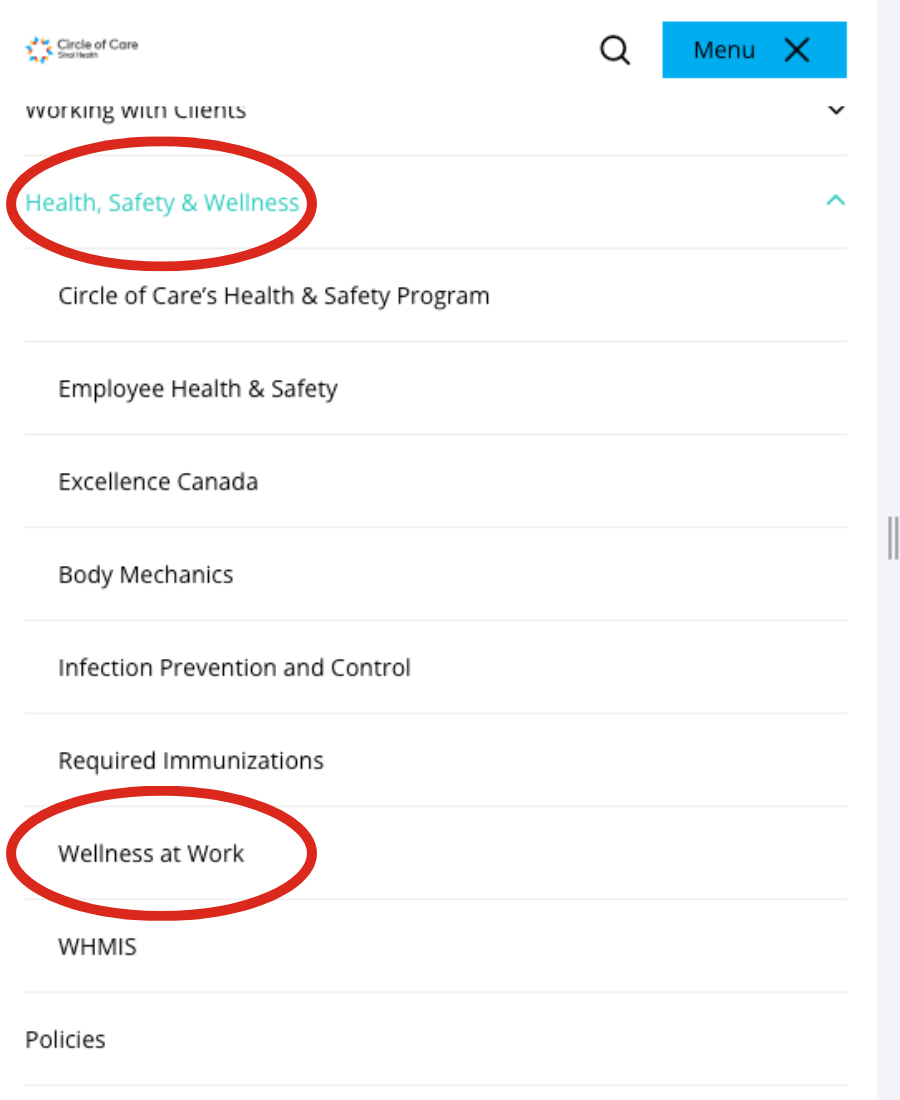Screen dimensions: 900x1100
Task: Open the WHMIS link
Action: pos(98,947)
